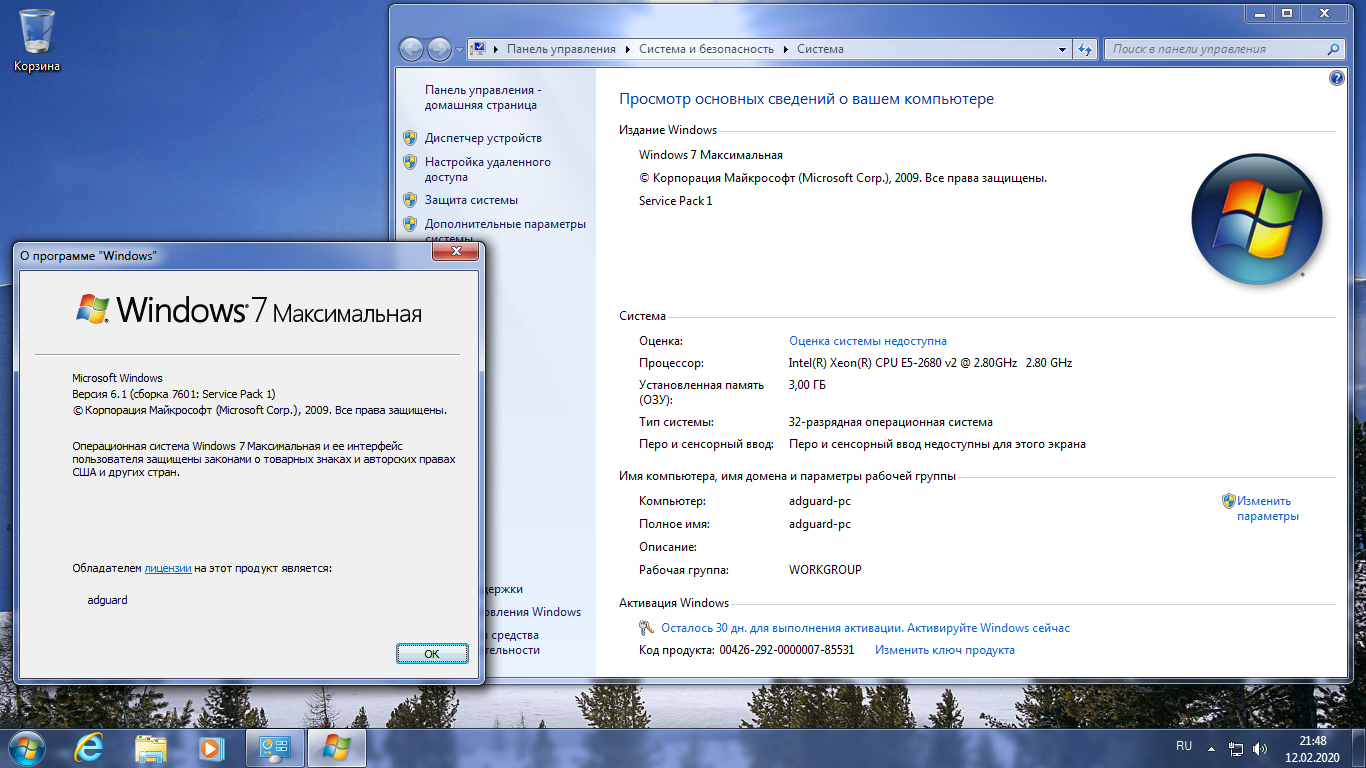
Task: Launch Internet Explorer from the taskbar
Action: pos(90,748)
